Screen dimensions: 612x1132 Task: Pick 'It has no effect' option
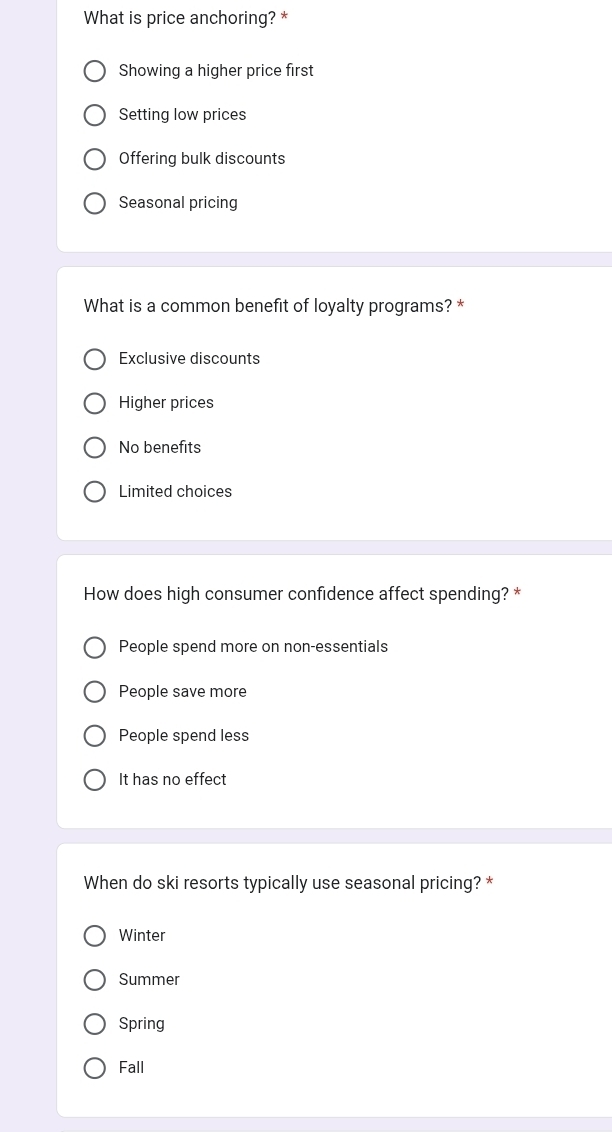pyautogui.click(x=95, y=780)
